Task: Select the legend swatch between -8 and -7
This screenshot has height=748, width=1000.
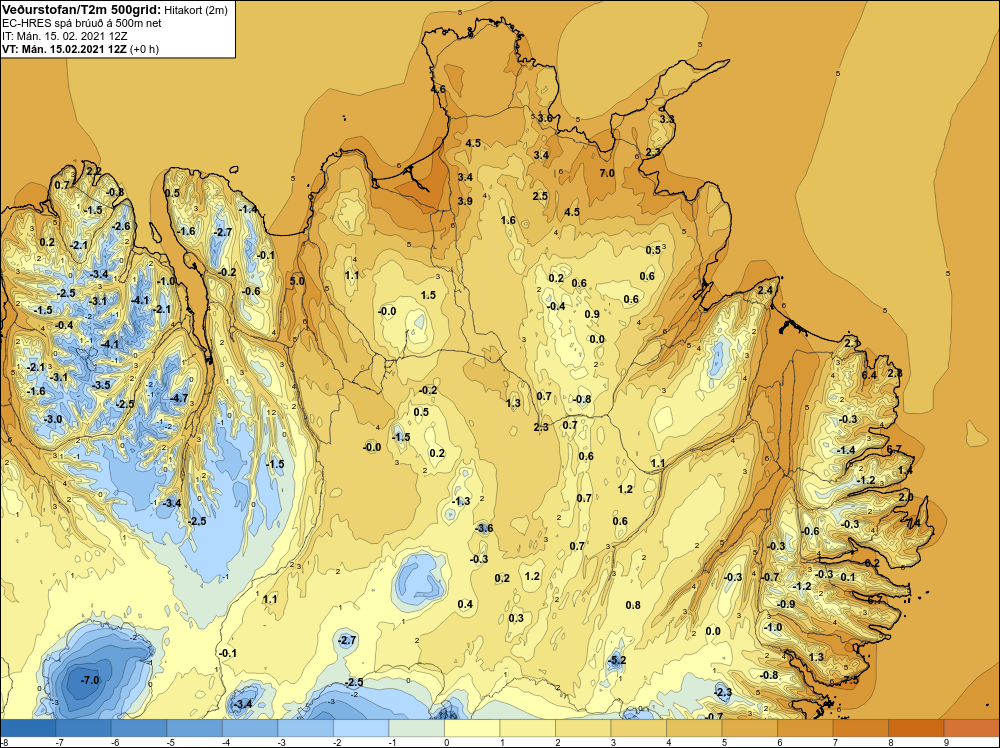Action: coord(28,728)
